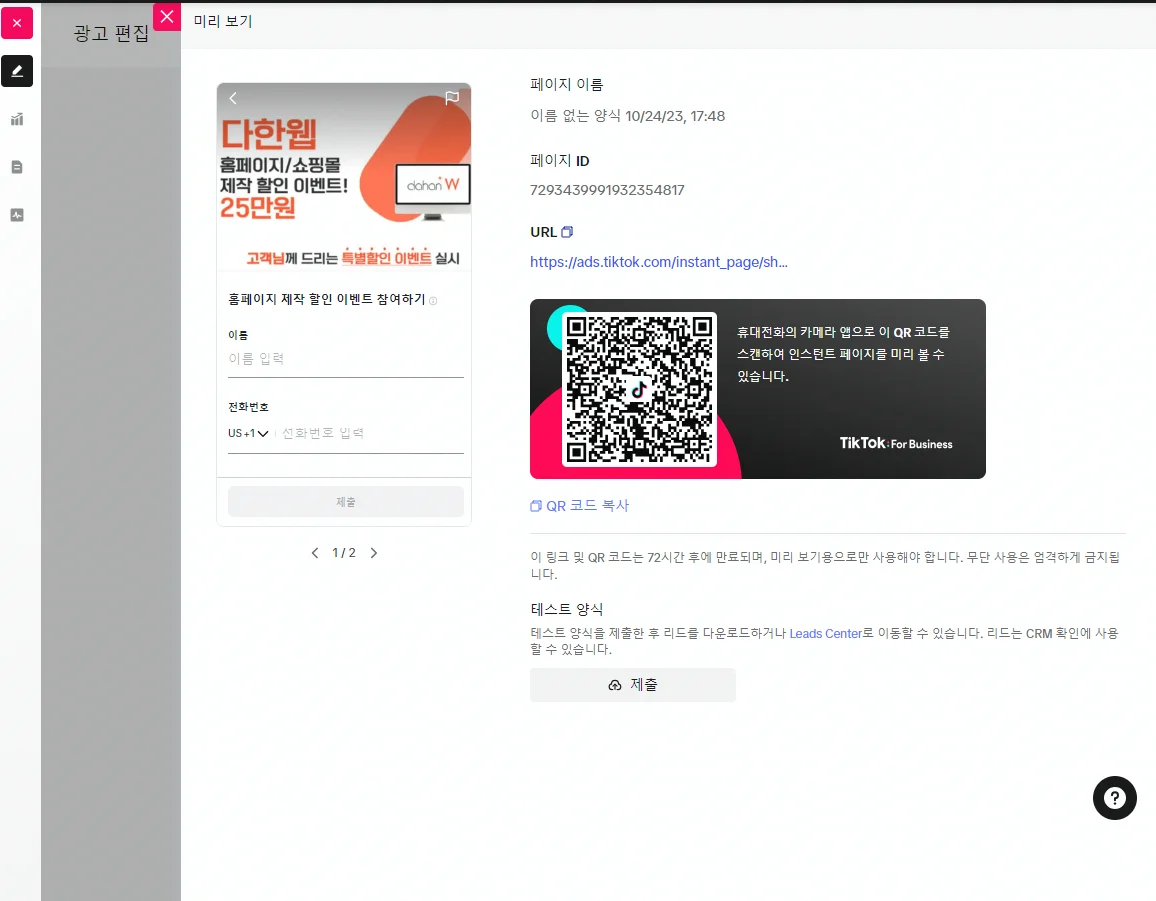Open the analytics chart icon in sidebar

16,119
